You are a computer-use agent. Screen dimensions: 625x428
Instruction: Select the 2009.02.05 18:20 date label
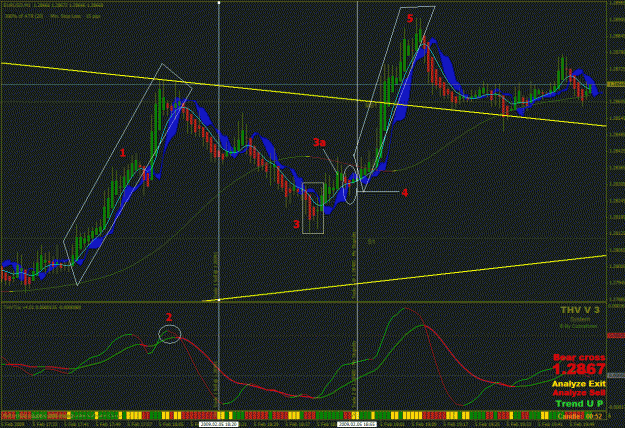click(x=218, y=424)
